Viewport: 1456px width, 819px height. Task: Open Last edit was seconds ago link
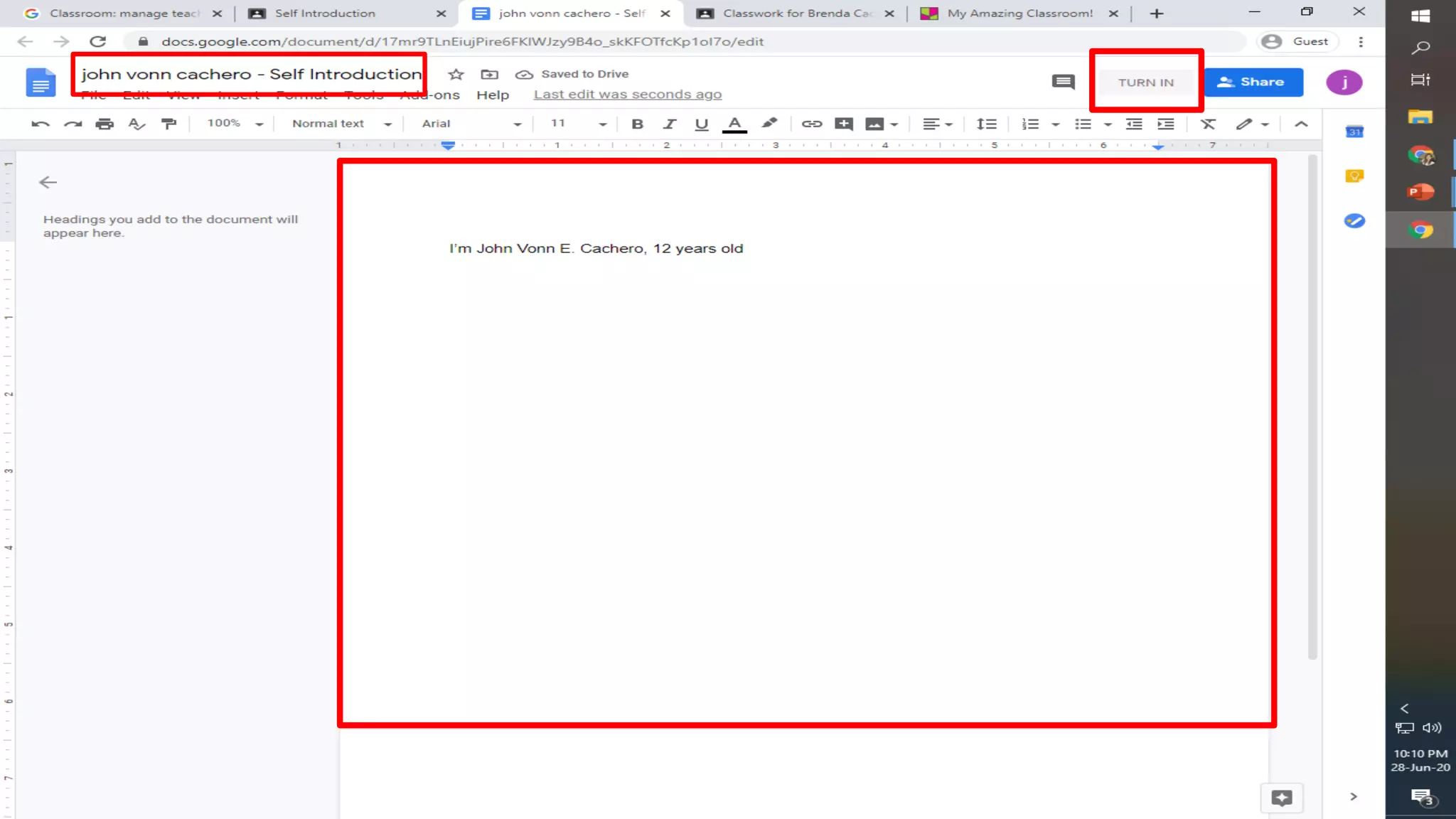[x=628, y=95]
